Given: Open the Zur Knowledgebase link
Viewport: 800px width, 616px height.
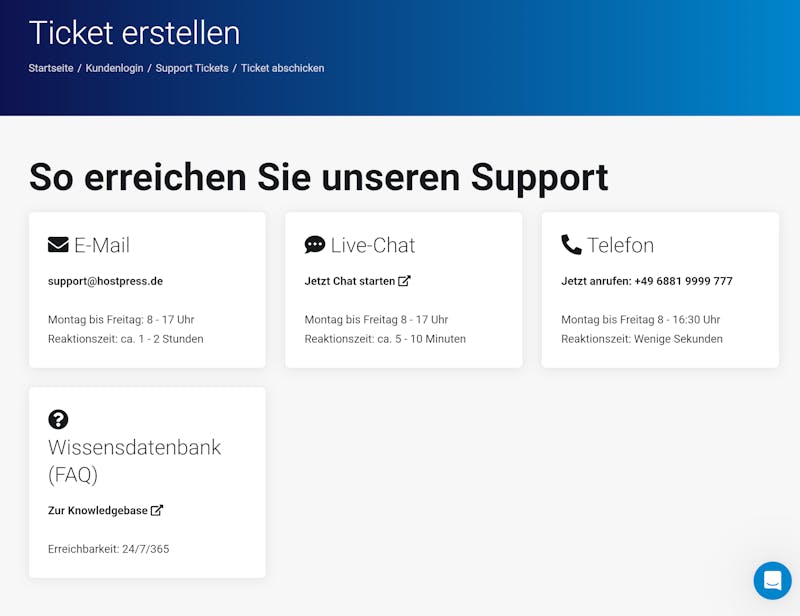Looking at the screenshot, I should 98,510.
